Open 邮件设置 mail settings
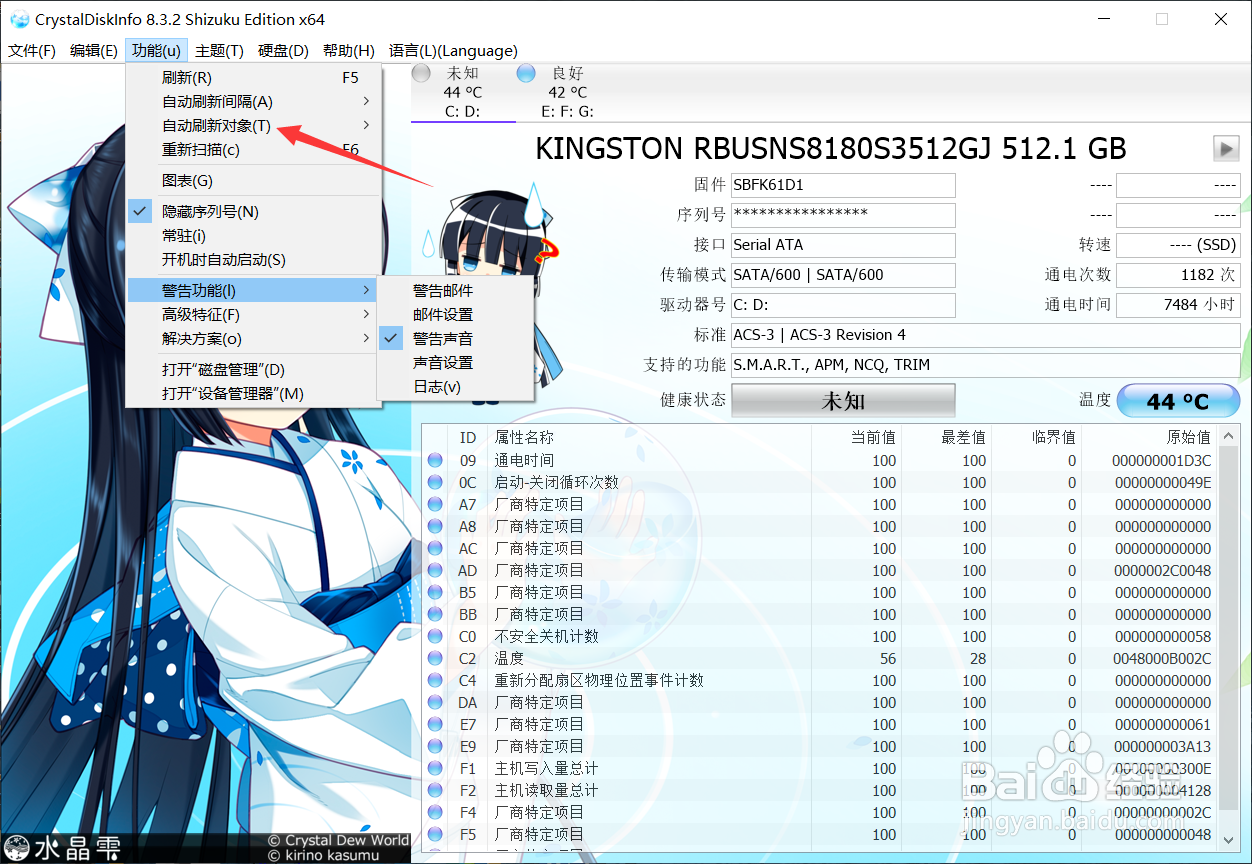This screenshot has width=1252, height=864. (455, 315)
